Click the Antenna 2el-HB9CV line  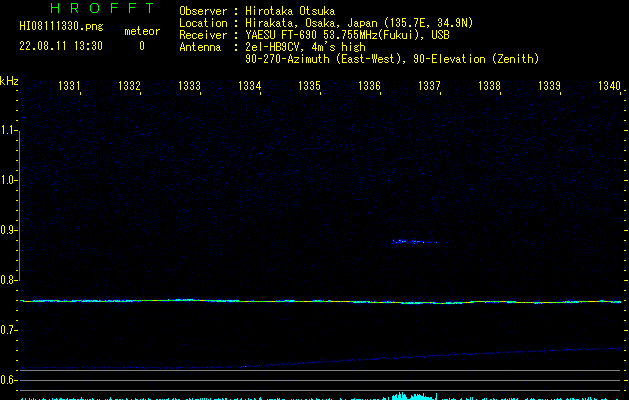click(x=272, y=47)
